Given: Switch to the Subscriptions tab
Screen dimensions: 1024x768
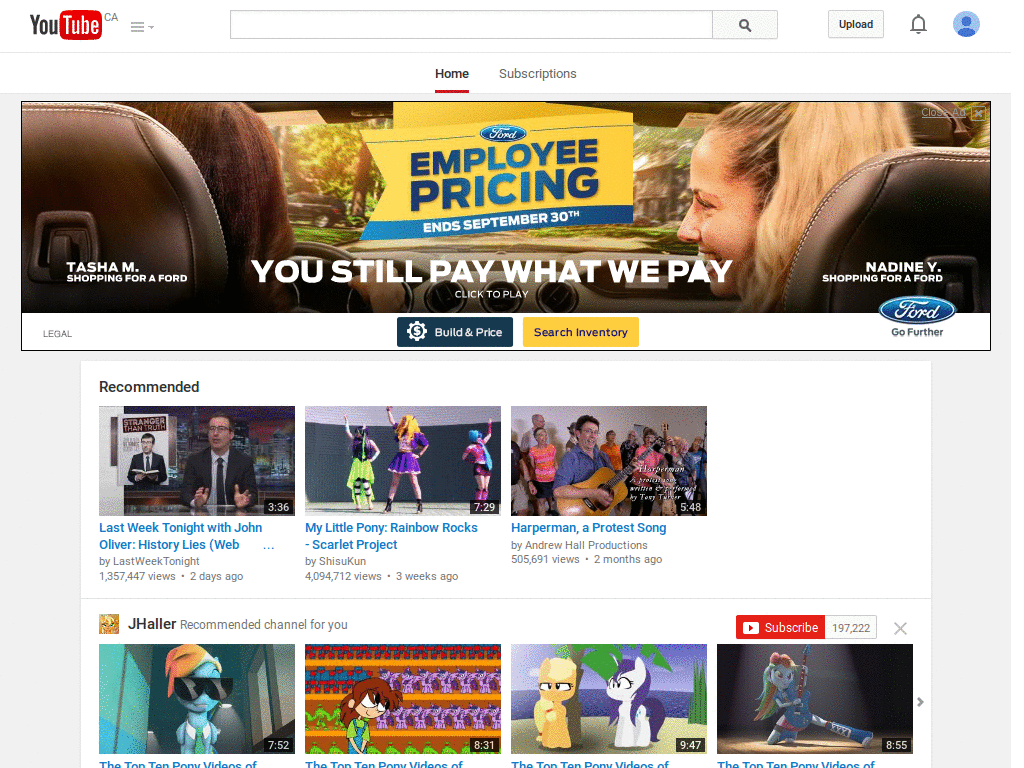Looking at the screenshot, I should click(x=537, y=73).
